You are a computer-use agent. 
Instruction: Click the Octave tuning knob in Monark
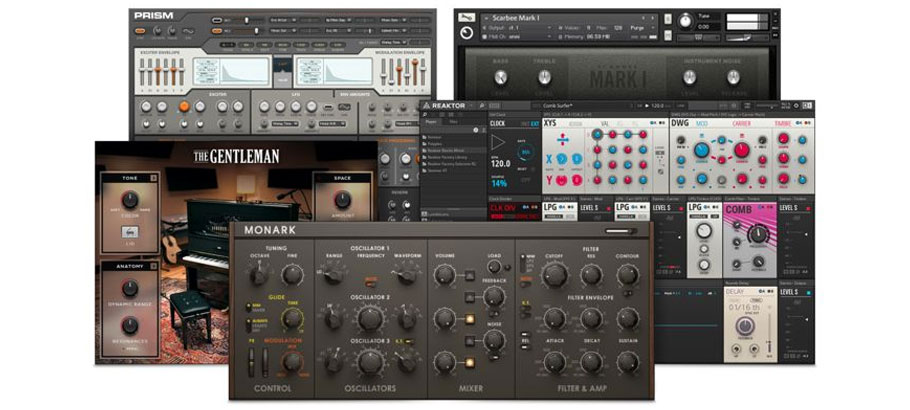(258, 275)
